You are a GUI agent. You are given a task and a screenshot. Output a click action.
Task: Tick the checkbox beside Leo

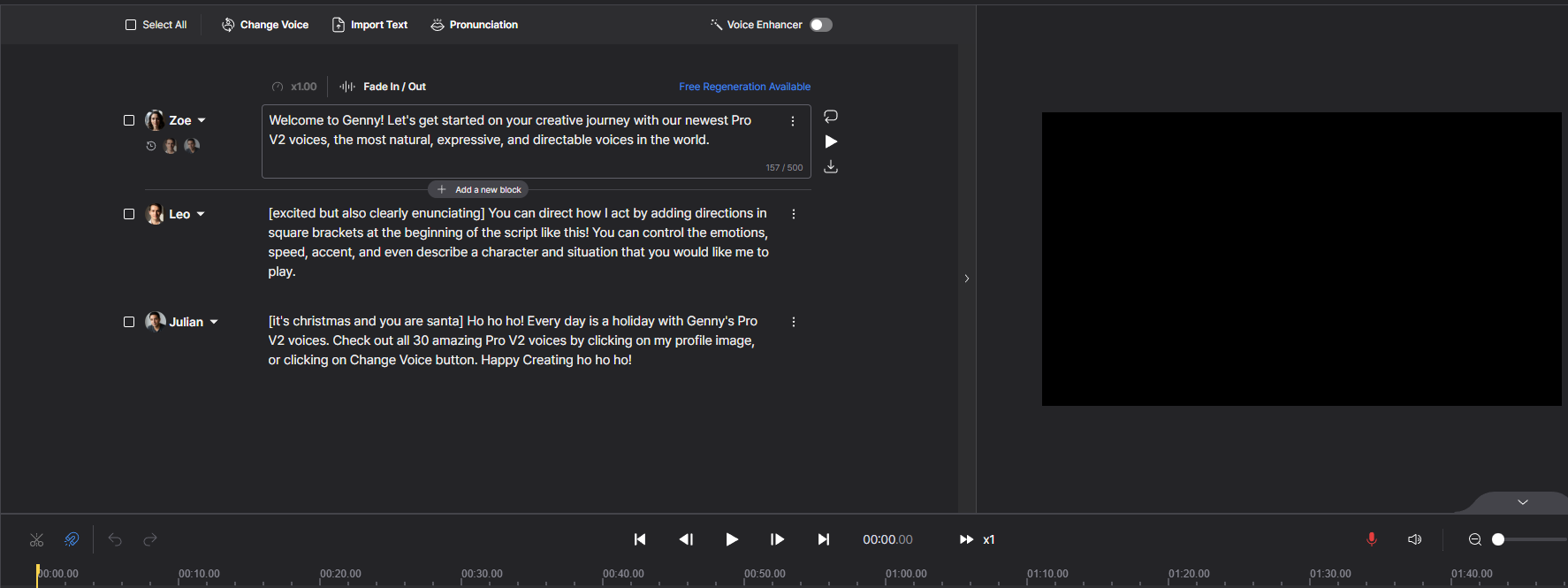click(129, 214)
